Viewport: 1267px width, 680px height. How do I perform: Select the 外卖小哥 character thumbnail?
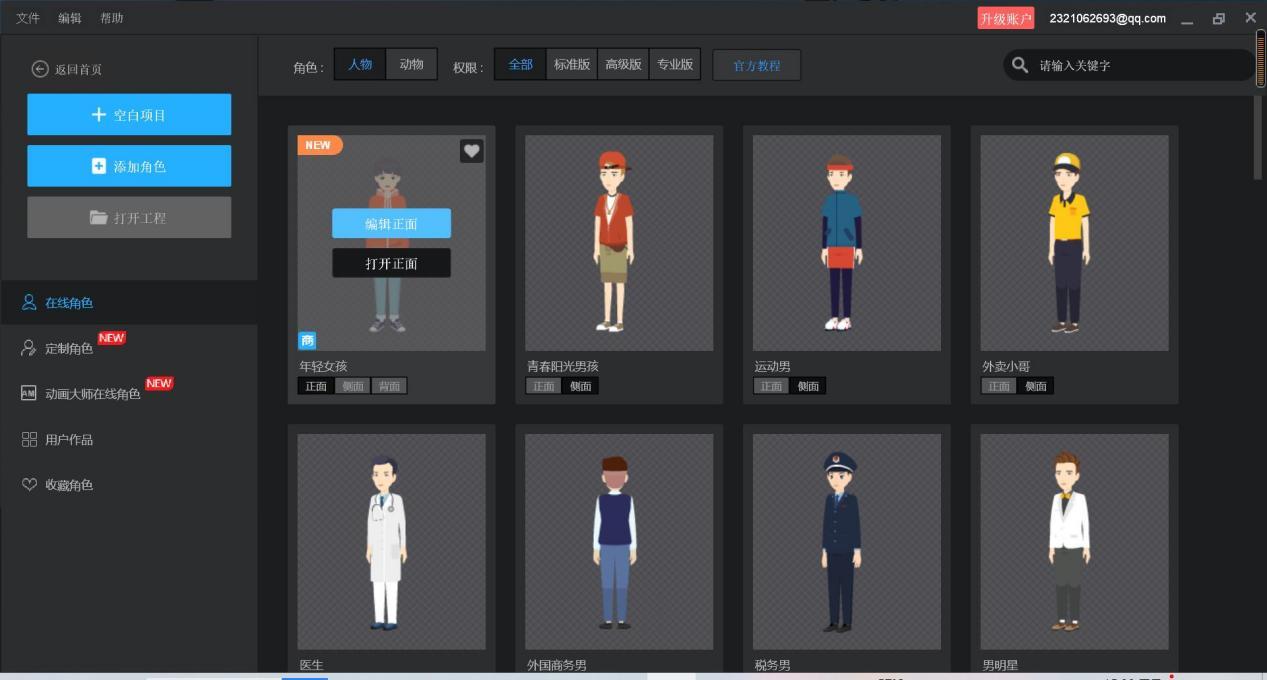(1074, 243)
